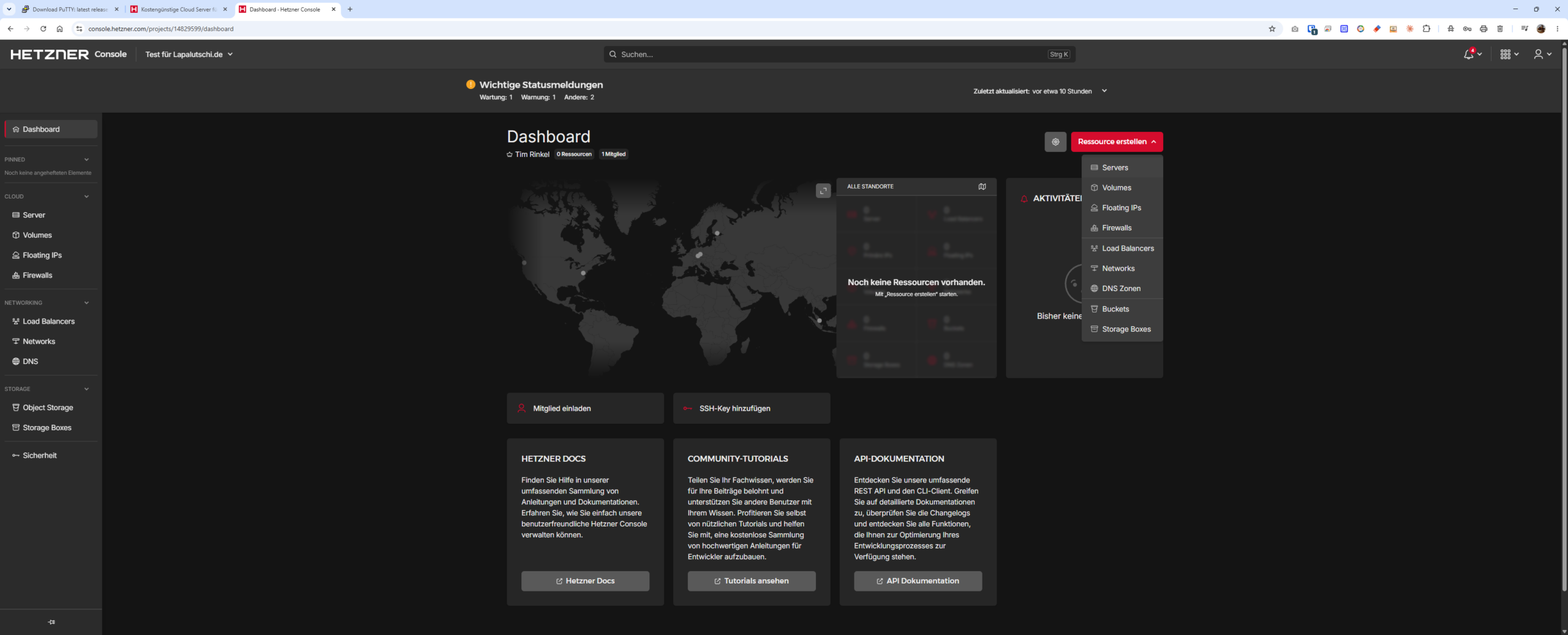Click the Wichtige Statusmeldungen heading
The height and width of the screenshot is (635, 1568).
pyautogui.click(x=541, y=85)
